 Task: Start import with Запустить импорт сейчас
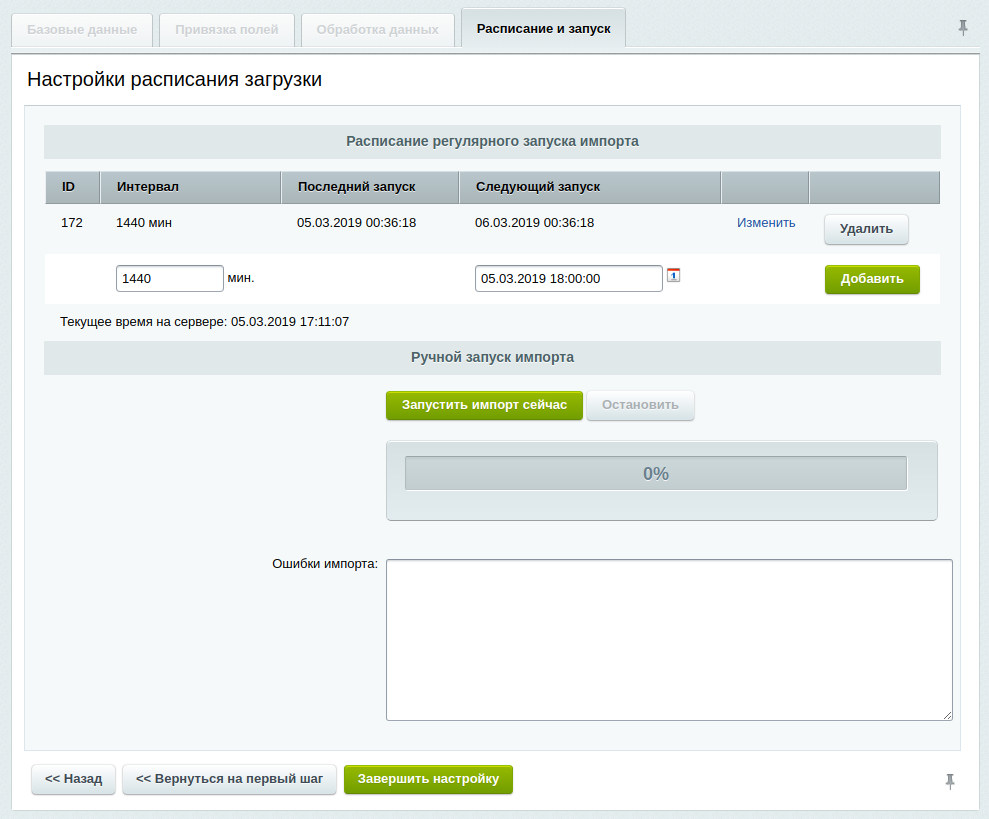484,405
